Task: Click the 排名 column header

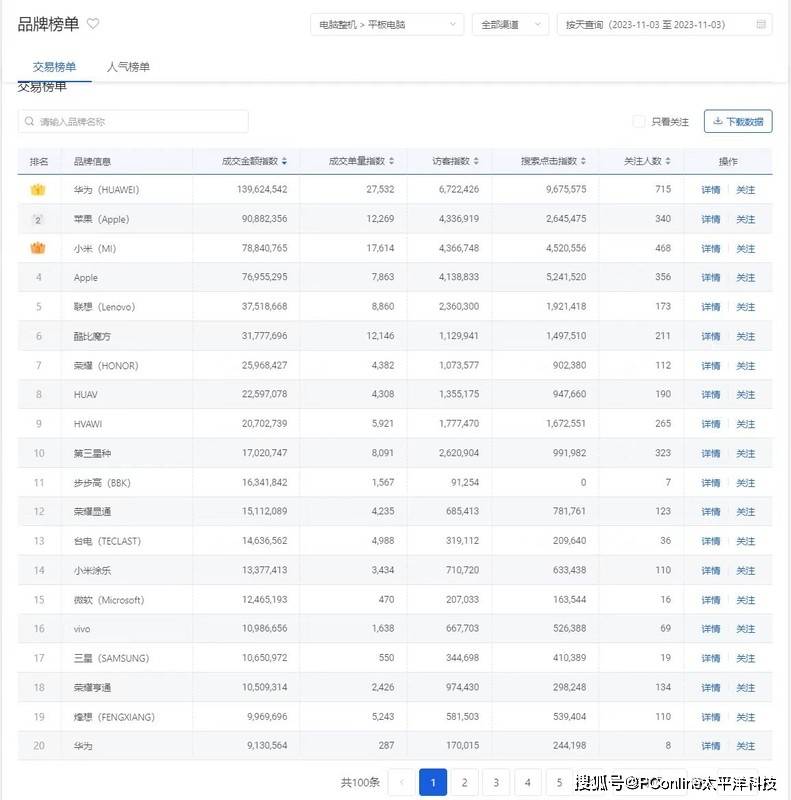Action: pos(39,161)
